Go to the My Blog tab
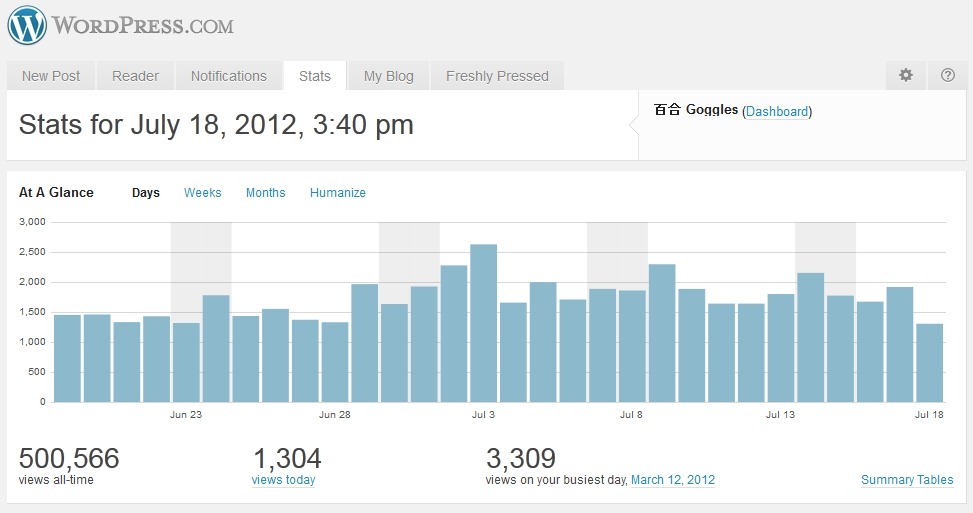 coord(388,76)
